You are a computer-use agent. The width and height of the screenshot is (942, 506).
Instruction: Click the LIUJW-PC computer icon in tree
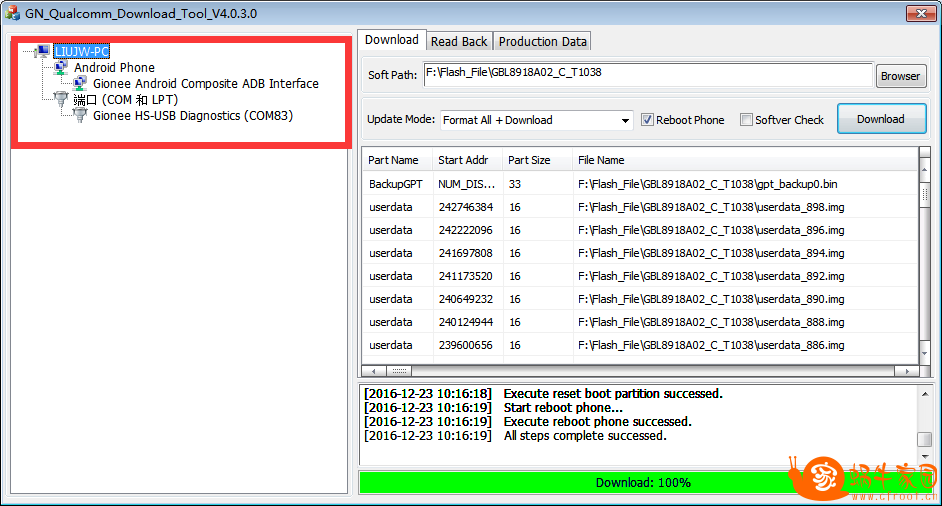43,51
